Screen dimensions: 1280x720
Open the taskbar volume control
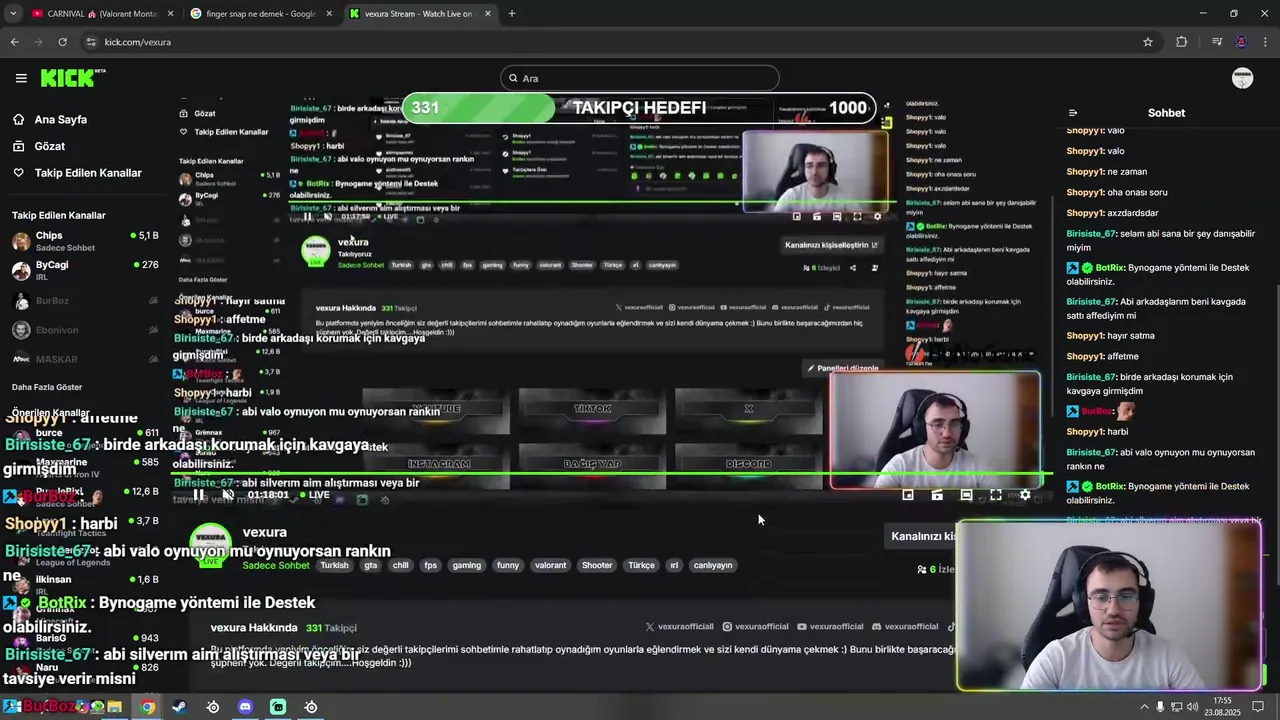(1193, 707)
